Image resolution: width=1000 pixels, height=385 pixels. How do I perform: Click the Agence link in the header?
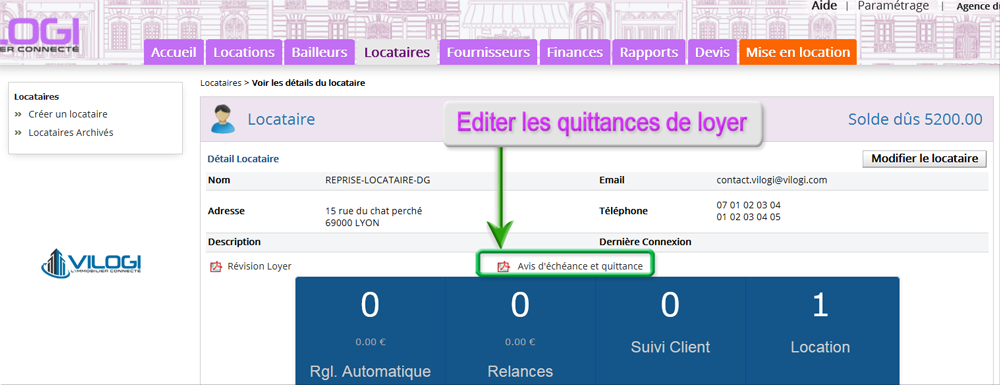pyautogui.click(x=977, y=6)
